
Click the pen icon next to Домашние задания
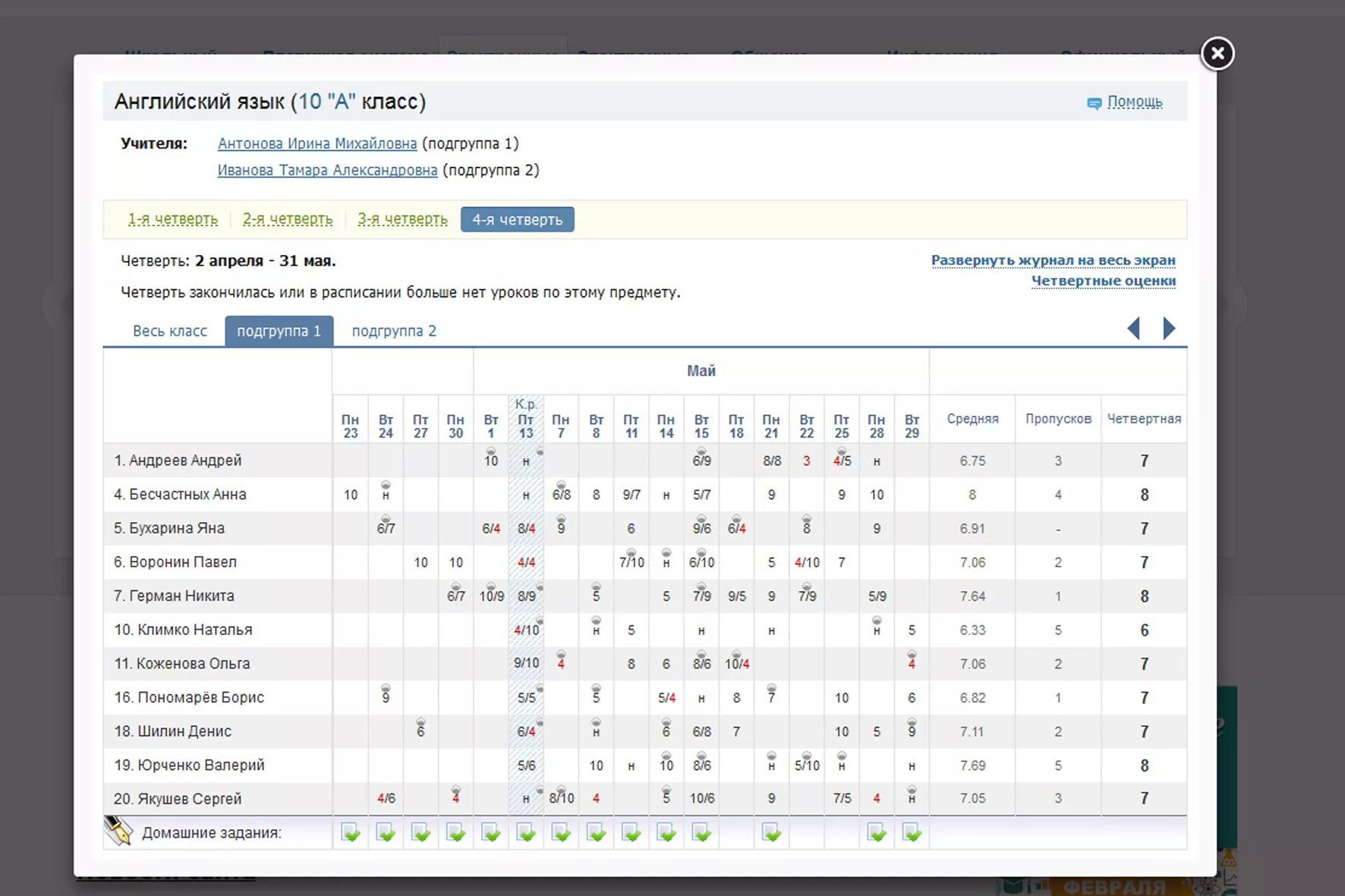pyautogui.click(x=118, y=831)
